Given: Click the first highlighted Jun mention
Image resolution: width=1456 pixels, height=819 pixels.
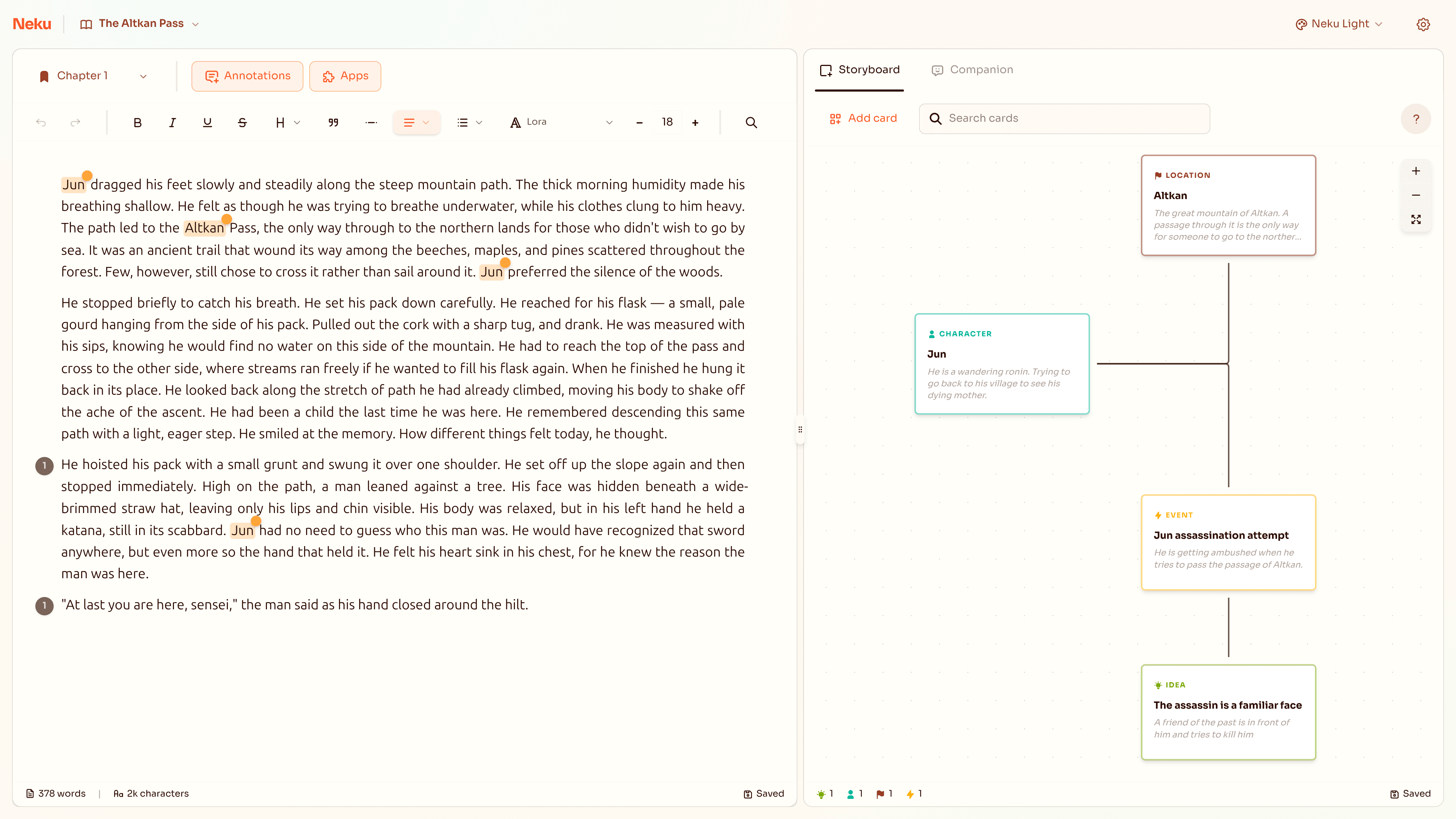Looking at the screenshot, I should [x=74, y=184].
